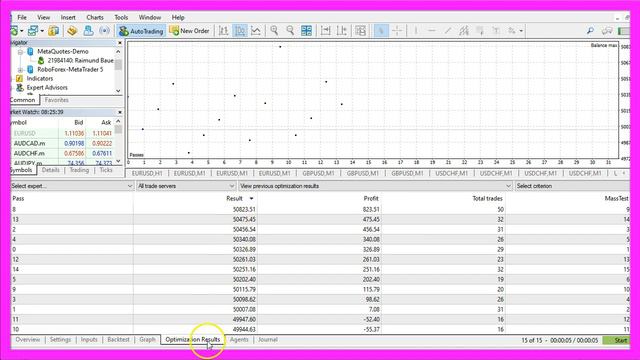Switch to the Backtest tab

118,340
